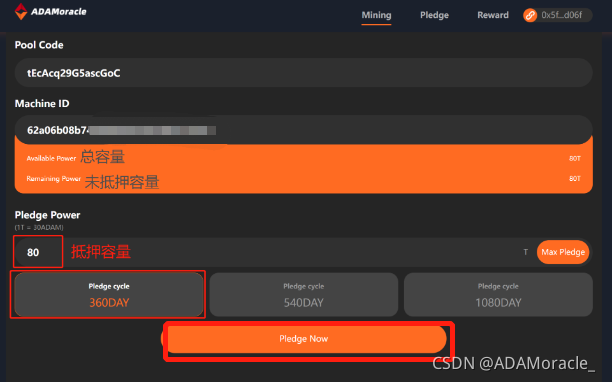Click the ADAMoracle logo icon
Image resolution: width=612 pixels, height=382 pixels.
(21, 11)
